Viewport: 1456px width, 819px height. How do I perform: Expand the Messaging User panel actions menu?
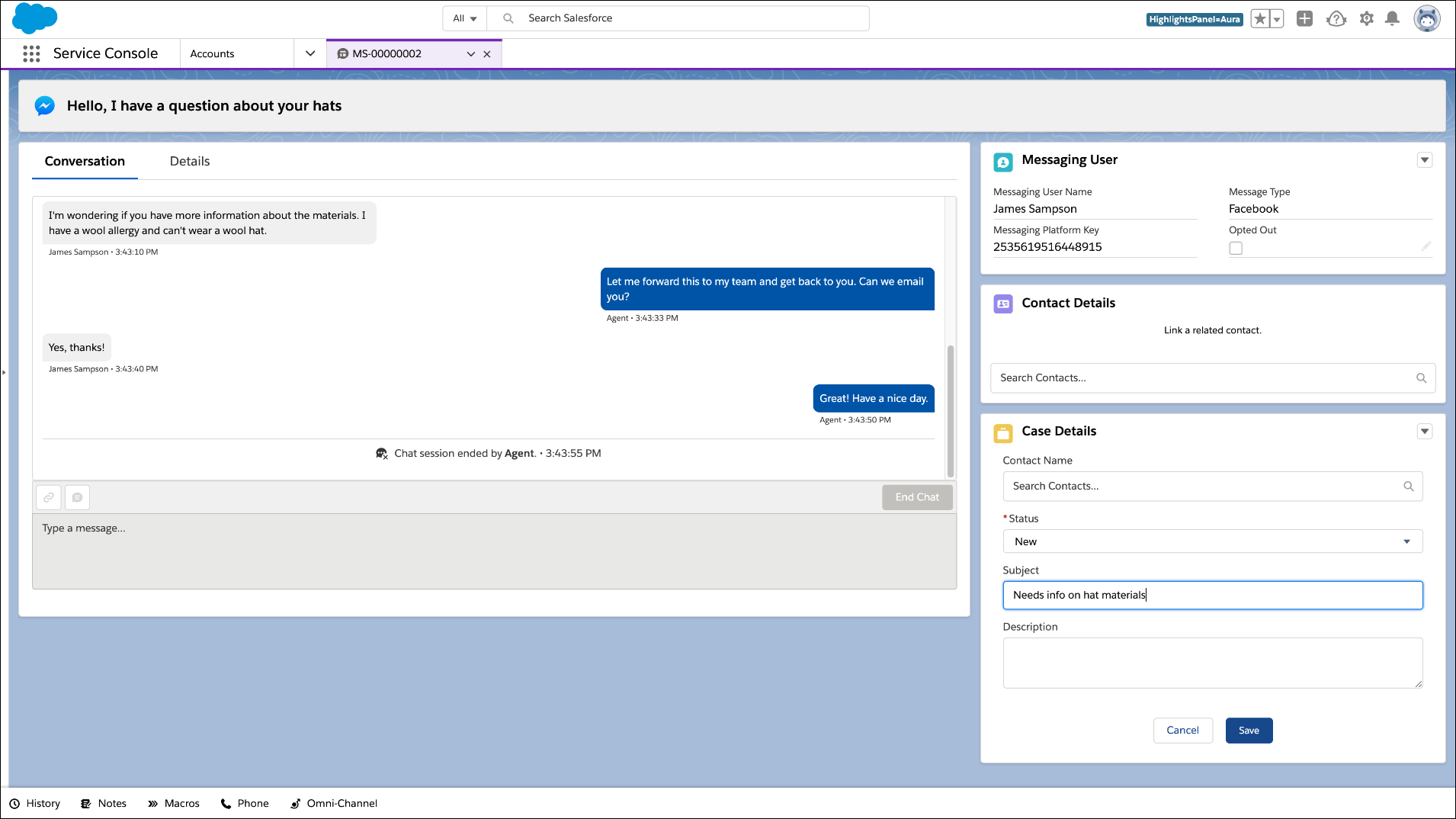tap(1426, 160)
